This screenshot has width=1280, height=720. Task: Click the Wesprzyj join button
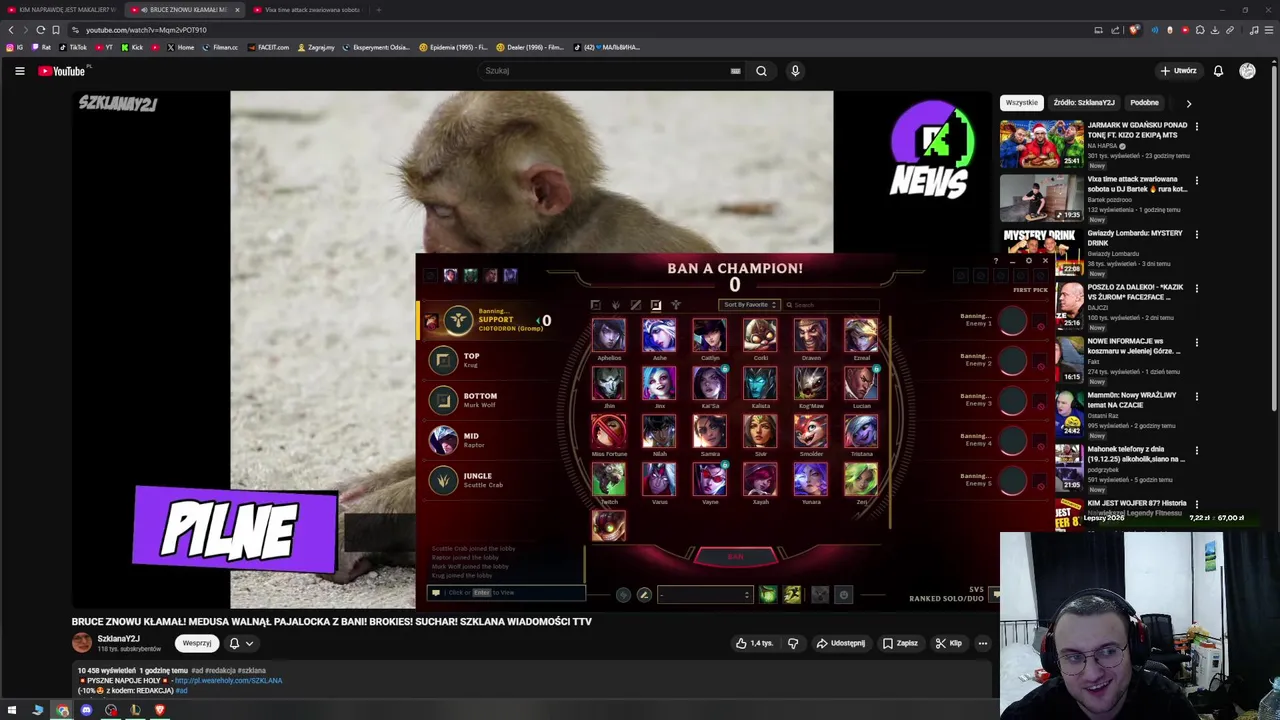[x=197, y=643]
